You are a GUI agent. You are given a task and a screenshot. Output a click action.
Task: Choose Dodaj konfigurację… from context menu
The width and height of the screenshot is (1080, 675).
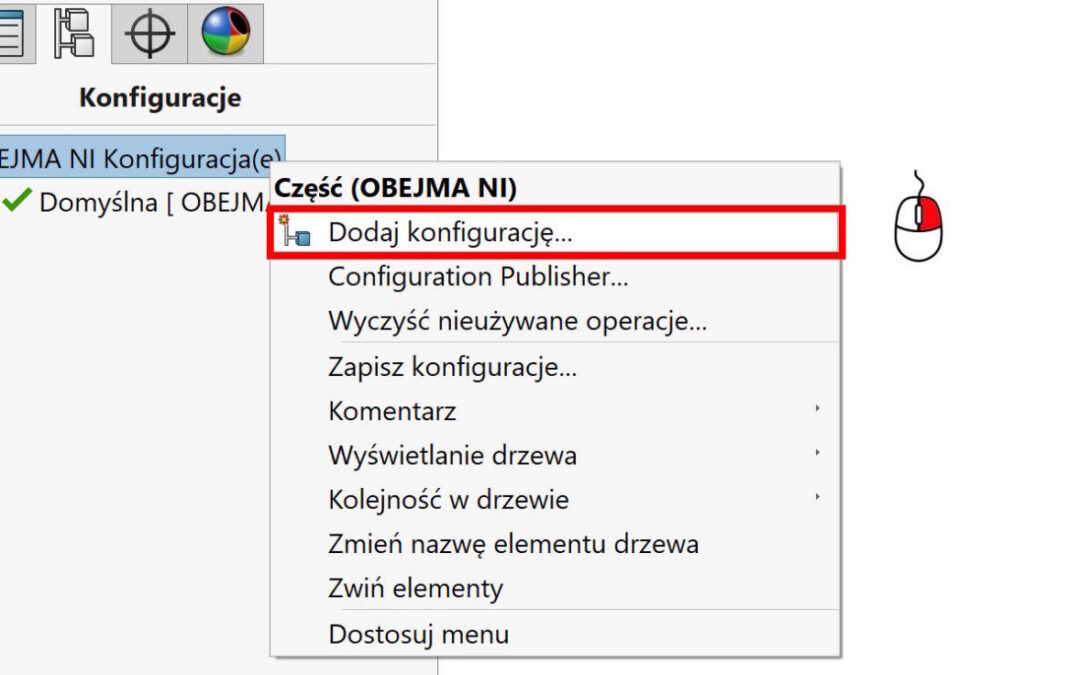450,232
